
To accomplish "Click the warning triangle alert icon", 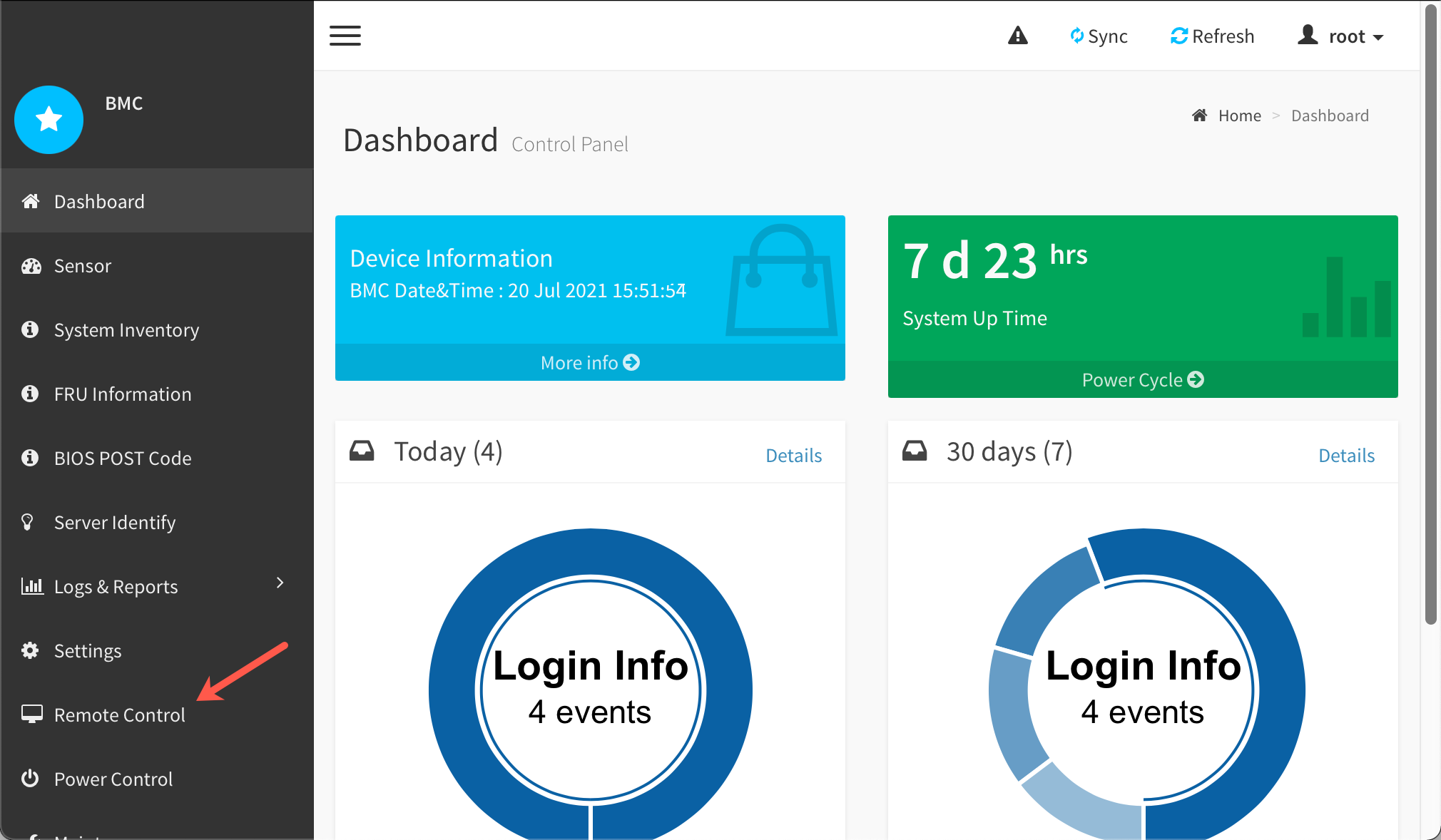I will click(1017, 36).
